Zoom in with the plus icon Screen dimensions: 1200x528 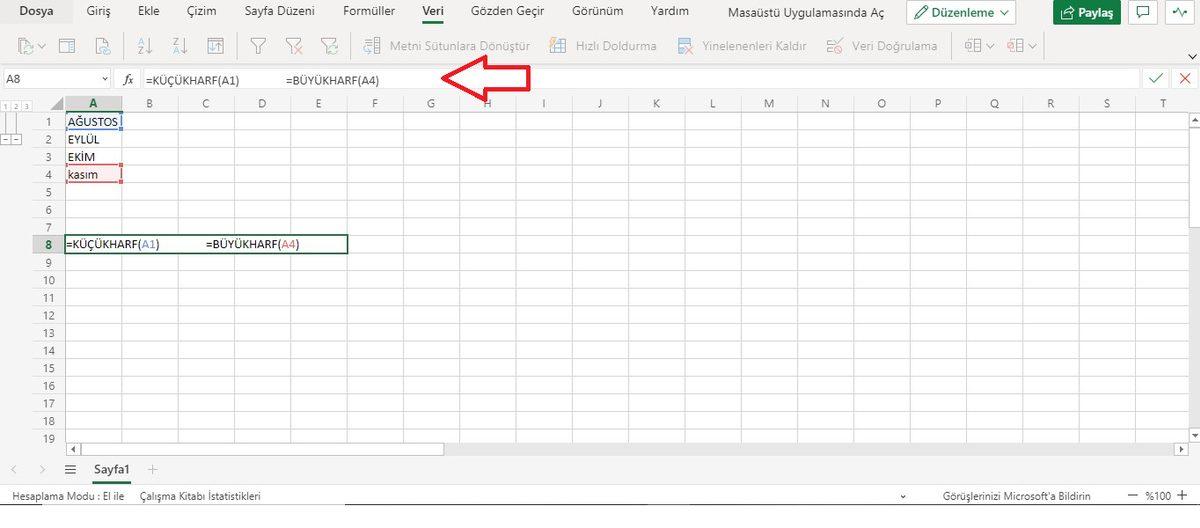(x=1183, y=496)
